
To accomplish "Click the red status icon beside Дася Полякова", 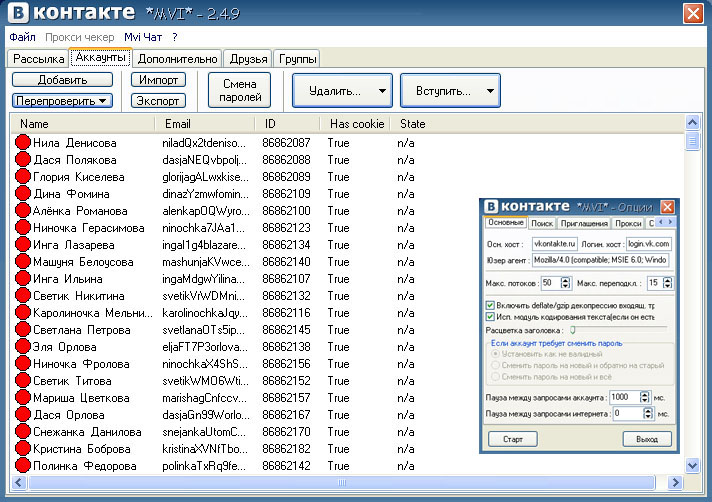I will [22, 160].
